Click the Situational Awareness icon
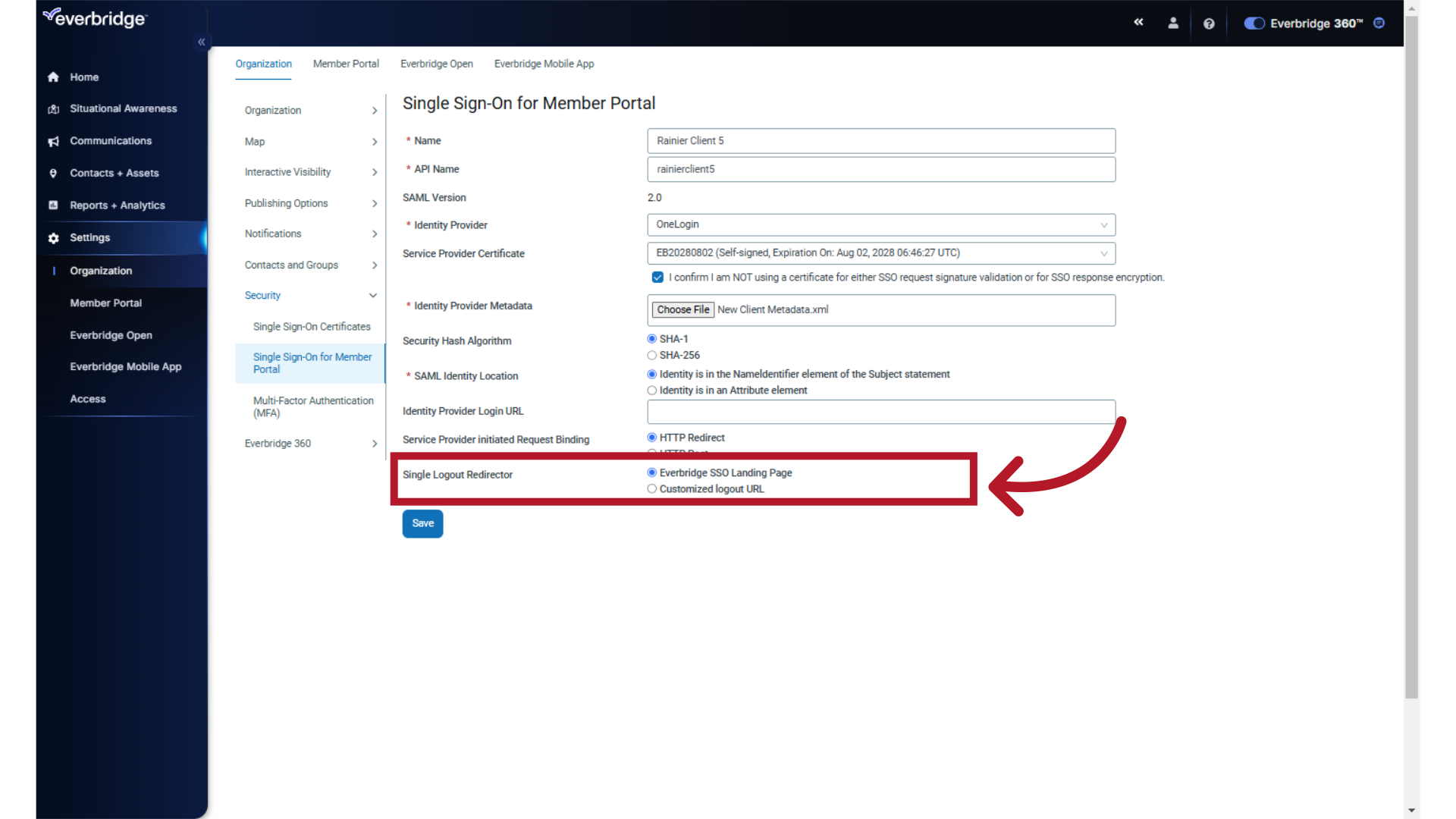Viewport: 1456px width, 819px height. tap(54, 108)
